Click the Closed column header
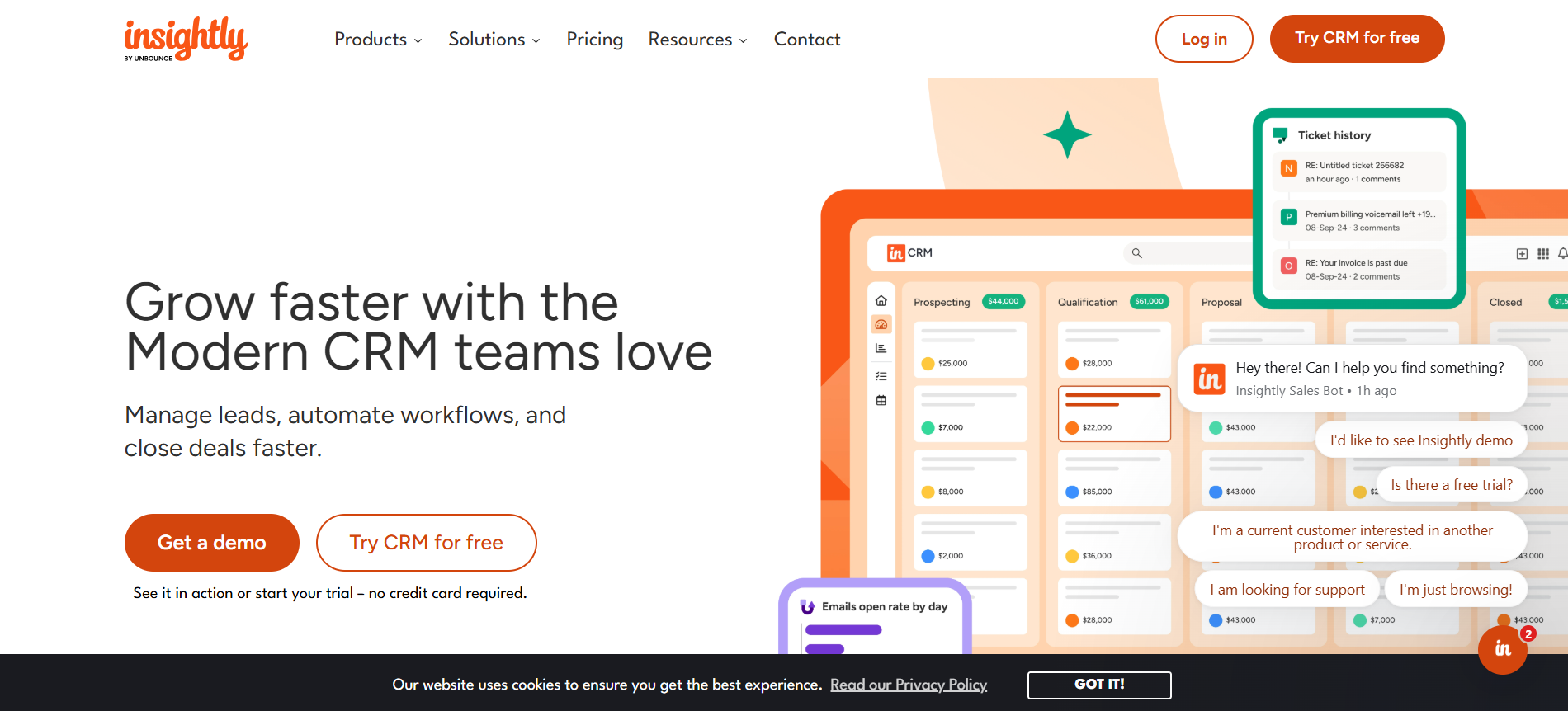Screen dimensions: 1568x711 (x=1505, y=303)
